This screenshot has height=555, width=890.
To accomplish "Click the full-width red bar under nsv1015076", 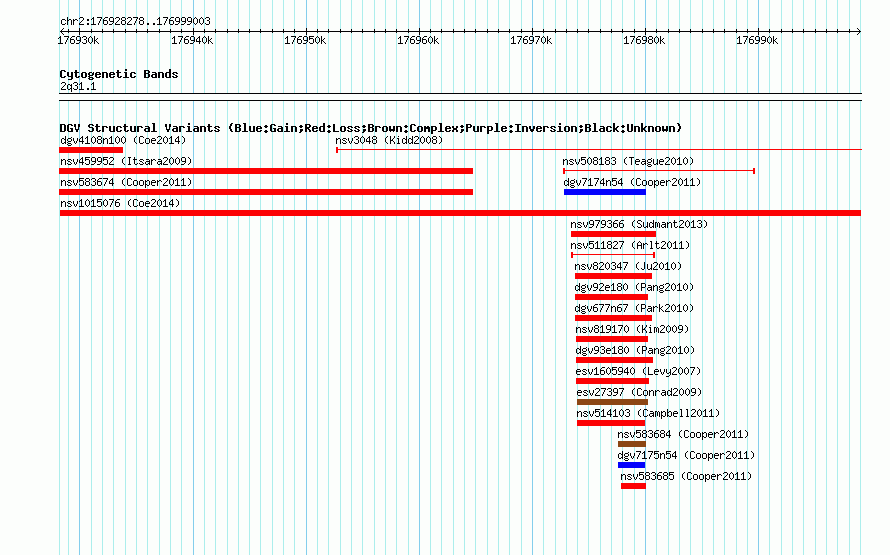I will [x=460, y=213].
